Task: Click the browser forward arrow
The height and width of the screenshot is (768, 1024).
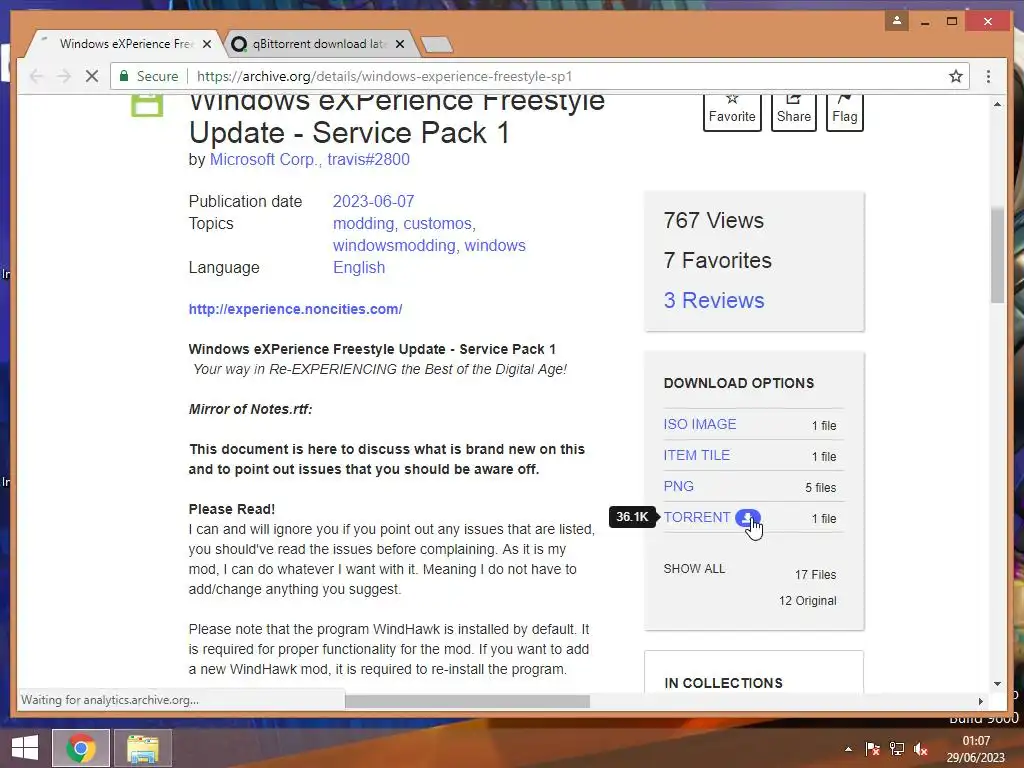Action: pos(64,76)
